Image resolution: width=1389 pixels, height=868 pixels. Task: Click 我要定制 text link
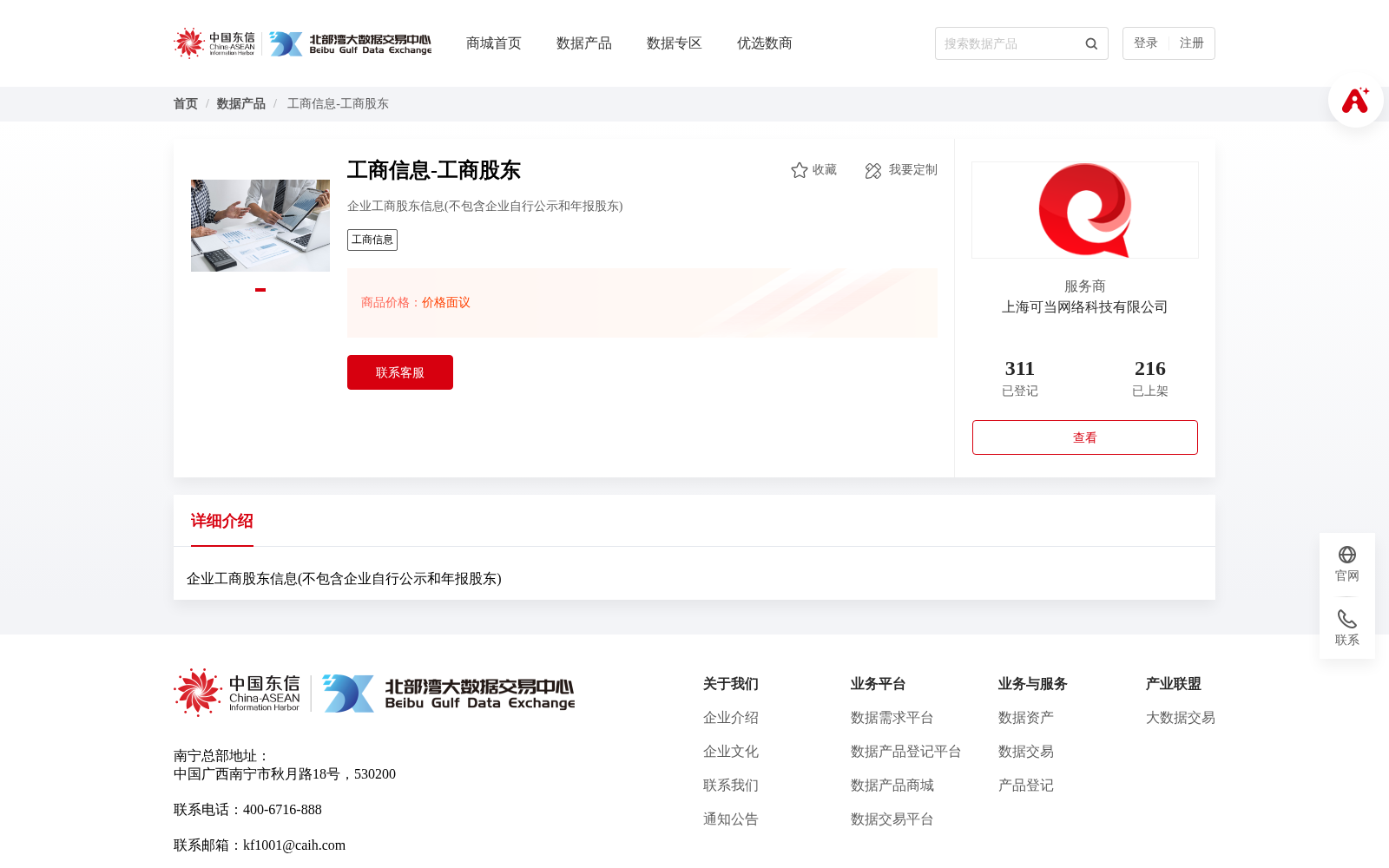click(x=913, y=170)
